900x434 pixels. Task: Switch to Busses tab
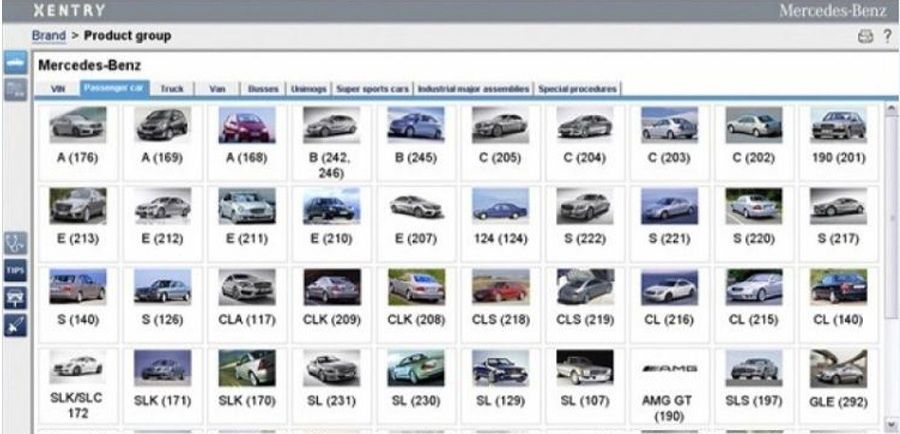tap(263, 89)
